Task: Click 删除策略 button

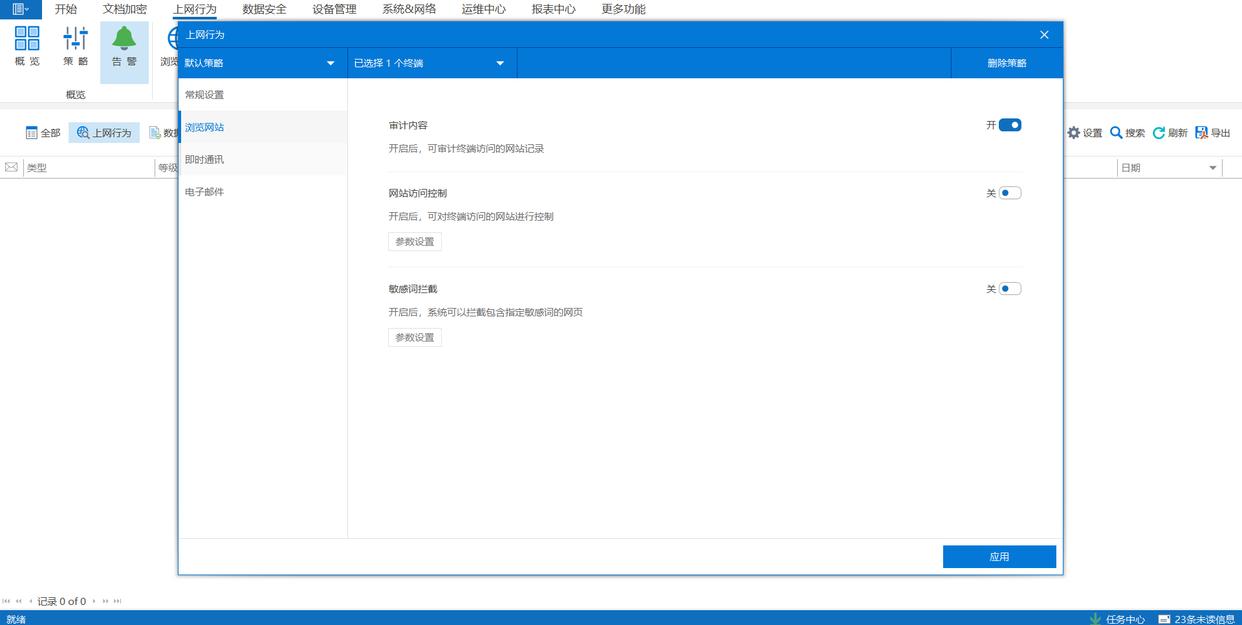Action: coord(1006,63)
